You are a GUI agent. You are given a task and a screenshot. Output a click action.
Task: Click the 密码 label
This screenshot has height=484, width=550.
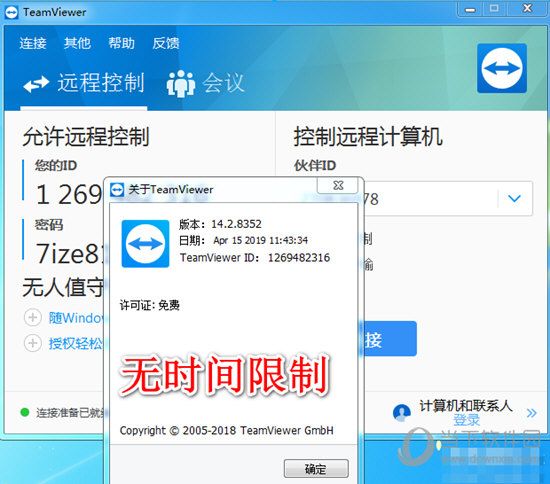pos(49,225)
